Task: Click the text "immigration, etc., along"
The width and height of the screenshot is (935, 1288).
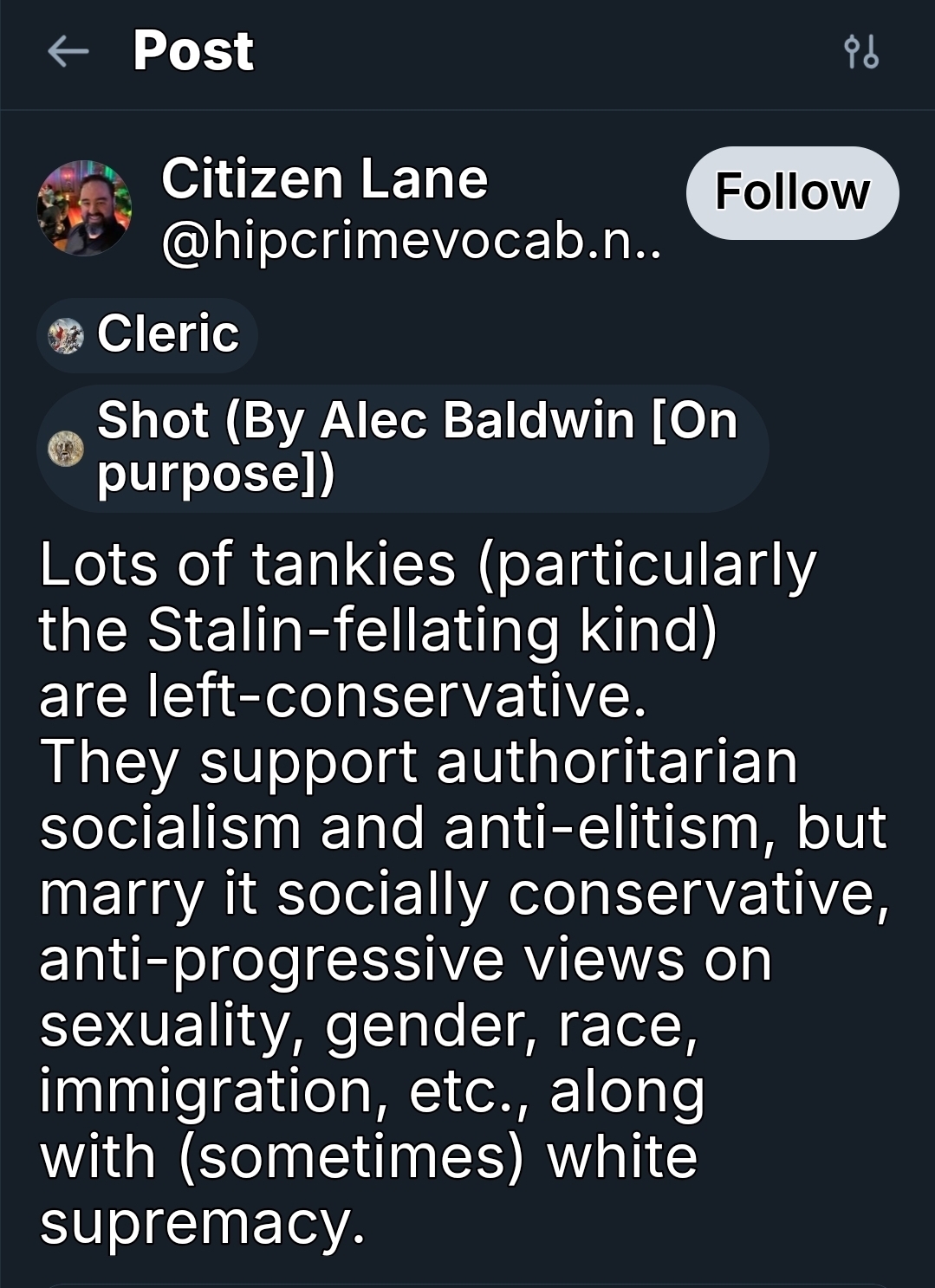Action: point(372,1091)
